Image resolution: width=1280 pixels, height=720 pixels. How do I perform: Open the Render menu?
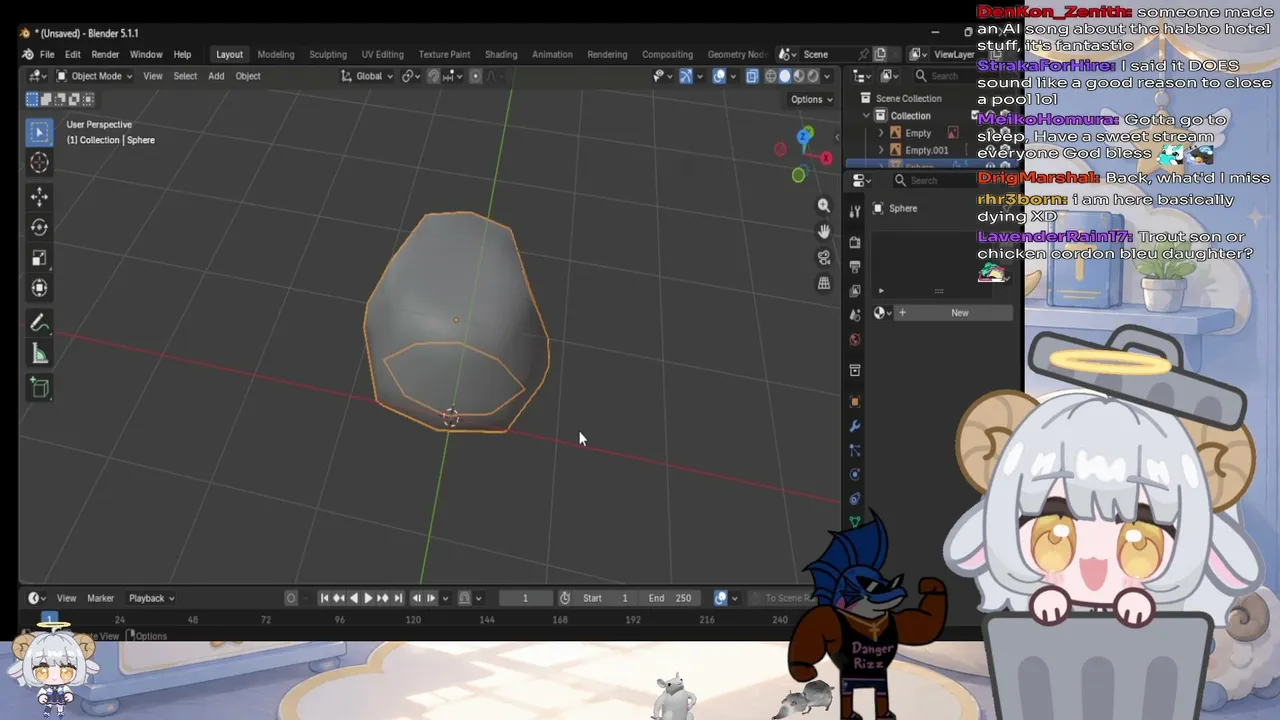tap(105, 54)
